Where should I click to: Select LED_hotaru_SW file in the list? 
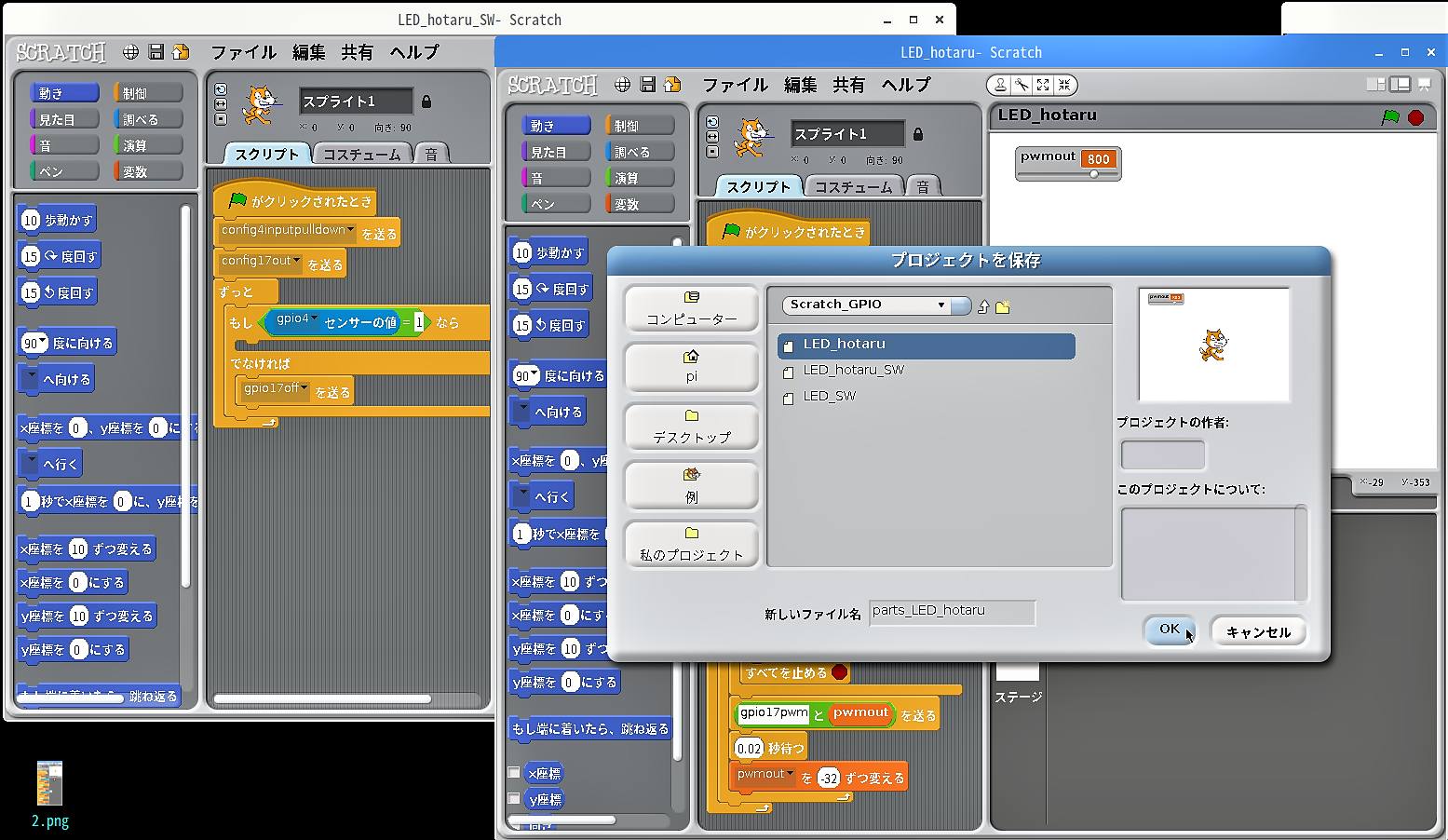click(x=927, y=371)
